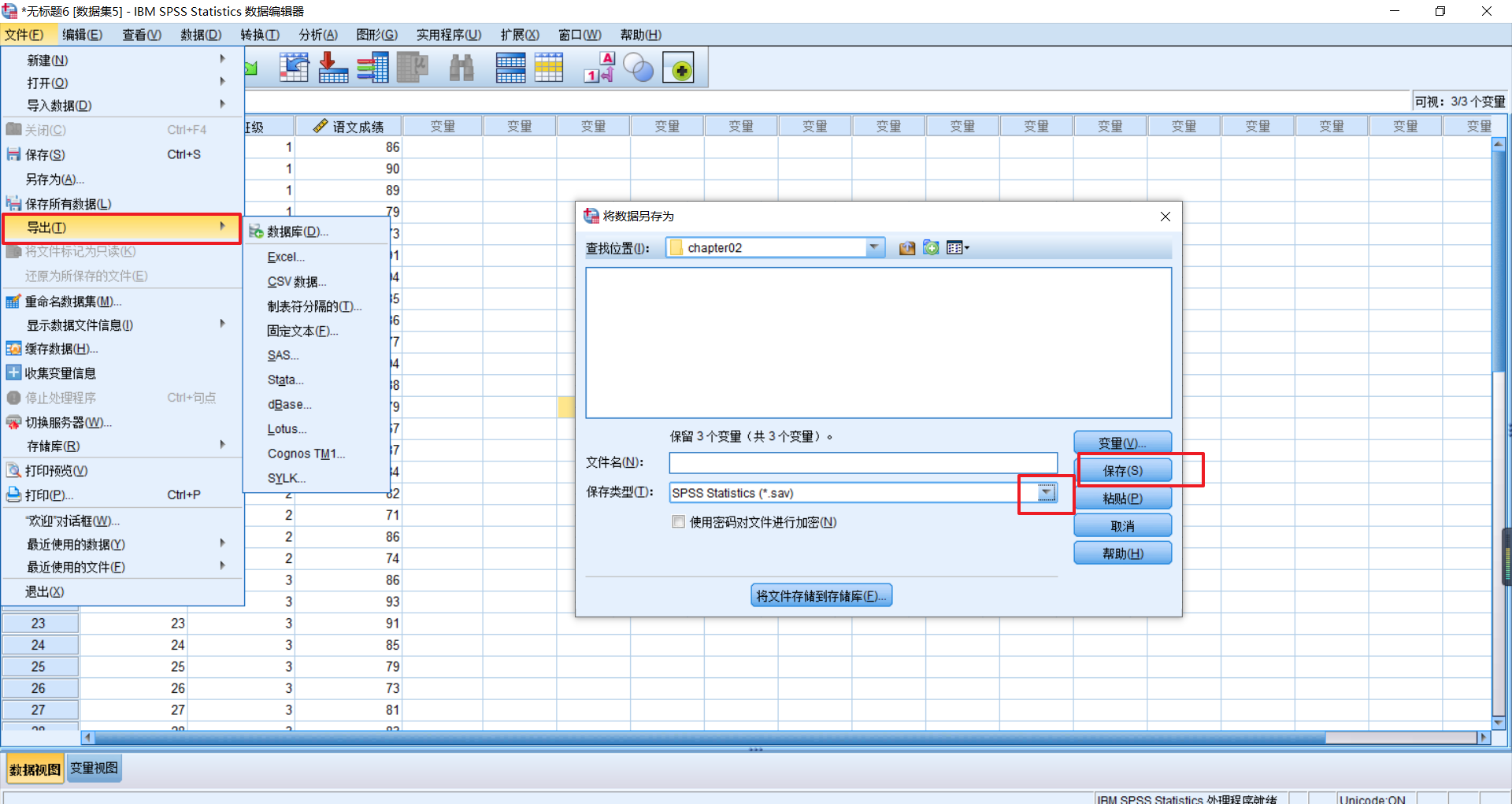Open the 编辑(E) menu
Screen dimensions: 1512x804
83,35
